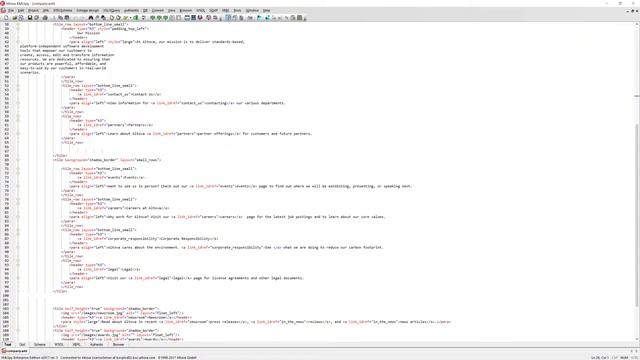Screen dimensions: 640x360
Task: Open the Edit menu
Action: click(21, 10)
